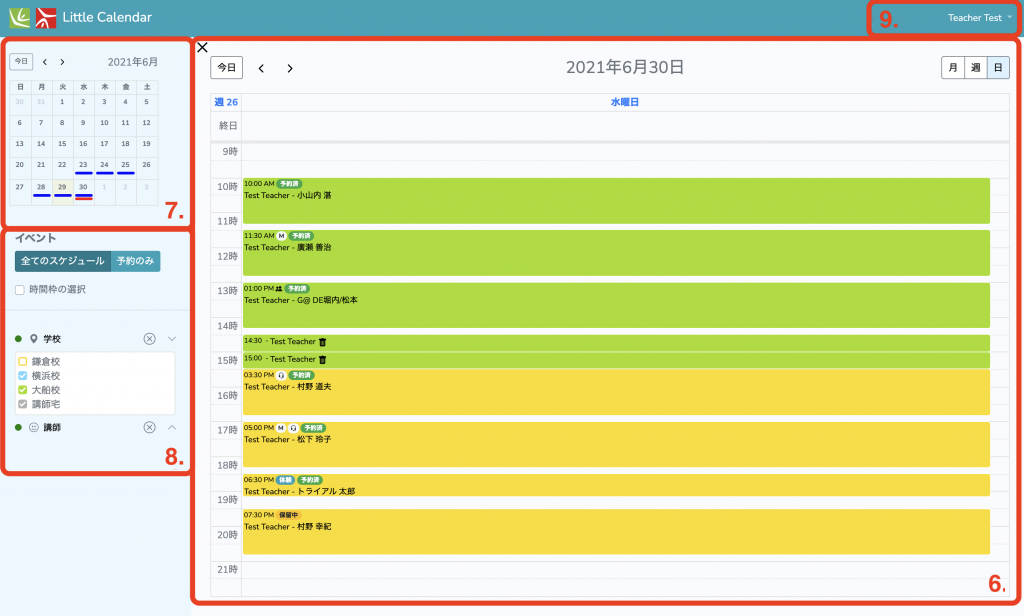Clear the 学校 filter with its X icon
The image size is (1024, 616).
pyautogui.click(x=150, y=339)
